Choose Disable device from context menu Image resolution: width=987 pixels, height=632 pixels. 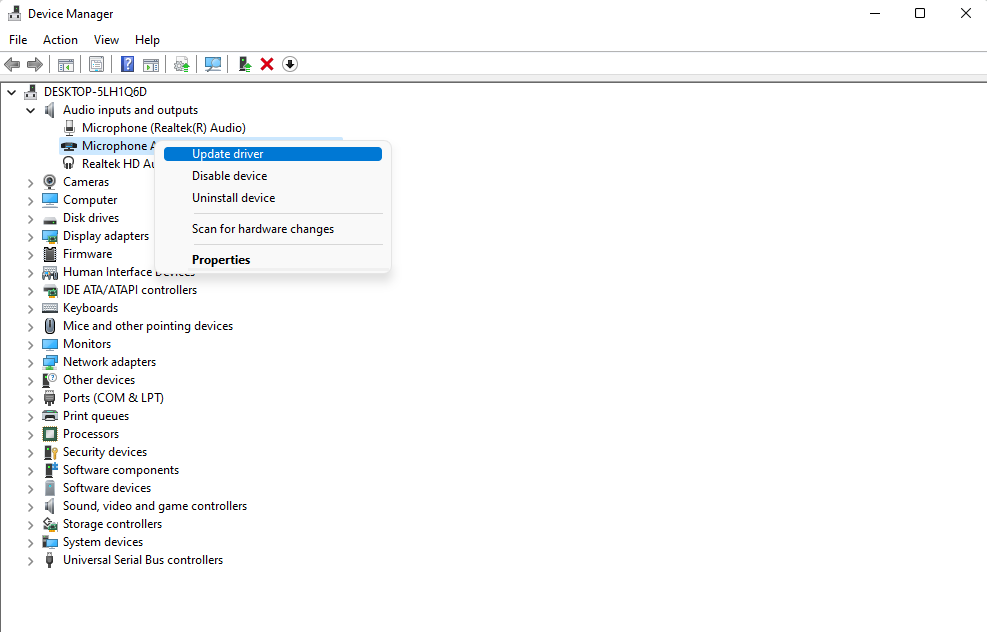(273, 176)
